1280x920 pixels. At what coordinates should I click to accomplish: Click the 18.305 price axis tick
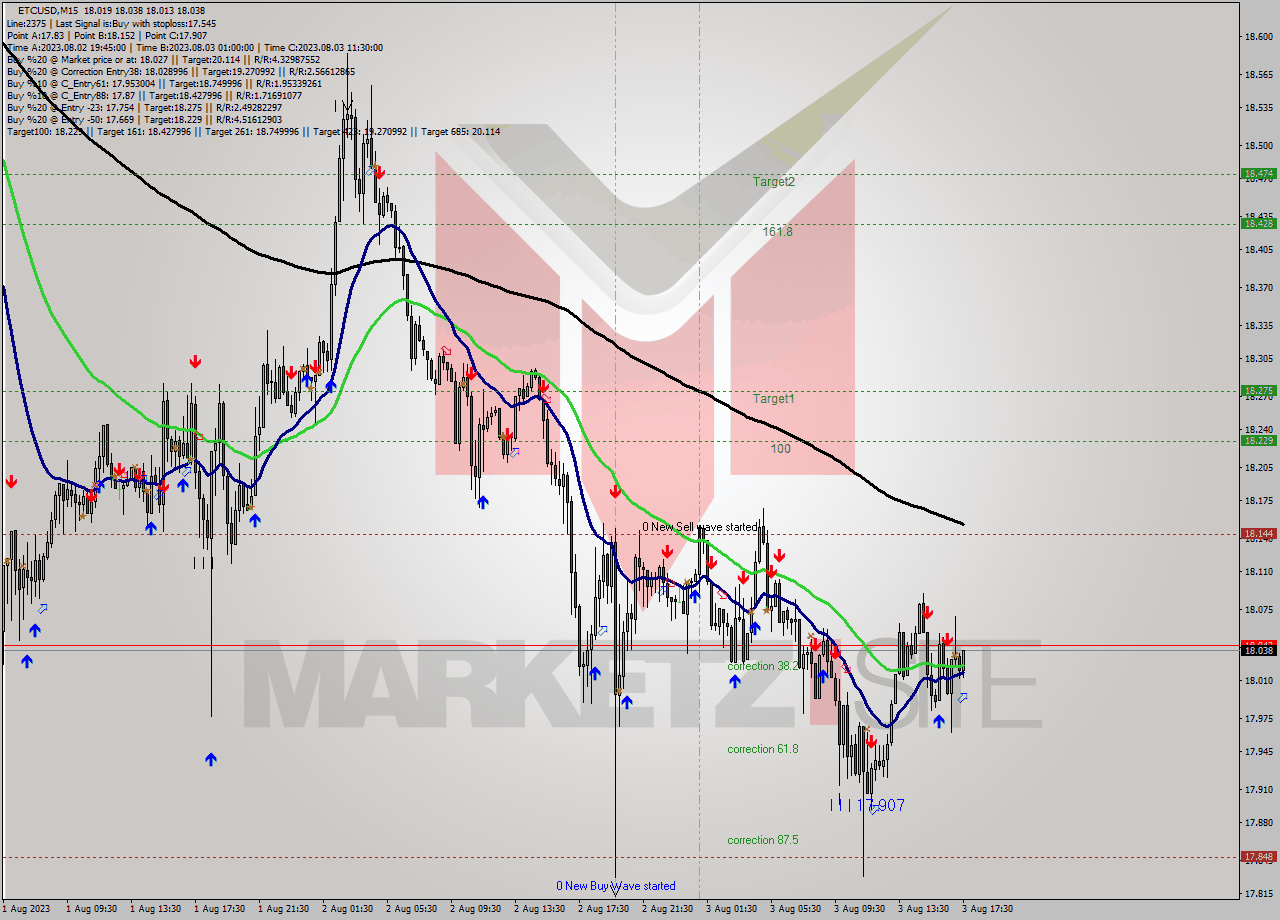click(x=1258, y=359)
